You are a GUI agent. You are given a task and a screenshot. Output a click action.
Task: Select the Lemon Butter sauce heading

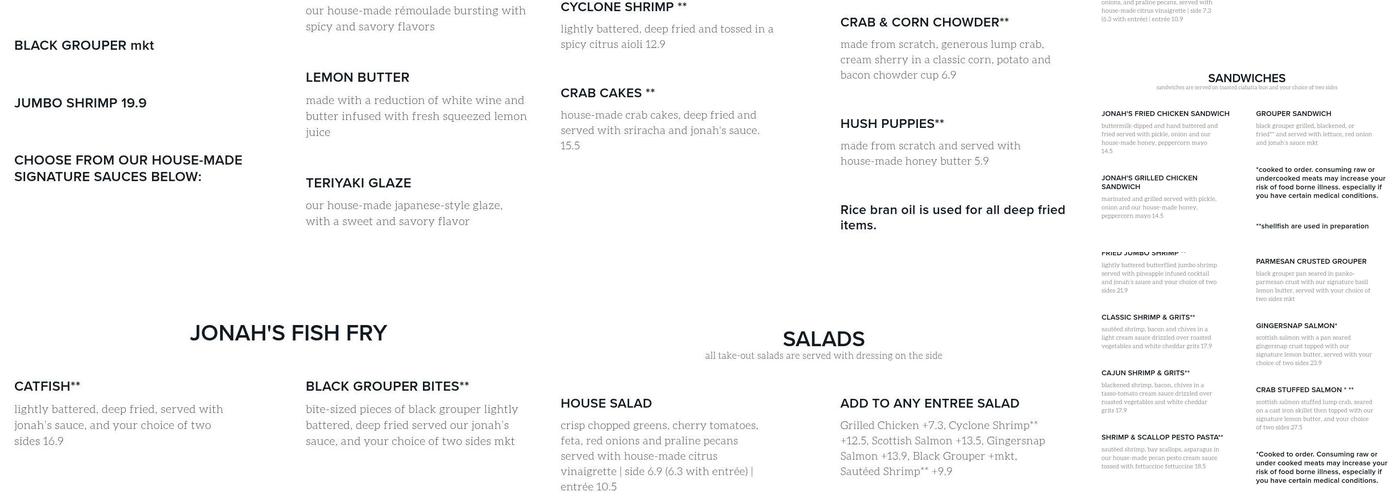pyautogui.click(x=357, y=78)
